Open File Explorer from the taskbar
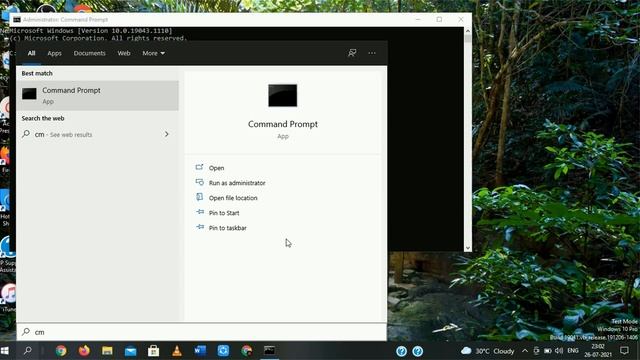 point(107,351)
